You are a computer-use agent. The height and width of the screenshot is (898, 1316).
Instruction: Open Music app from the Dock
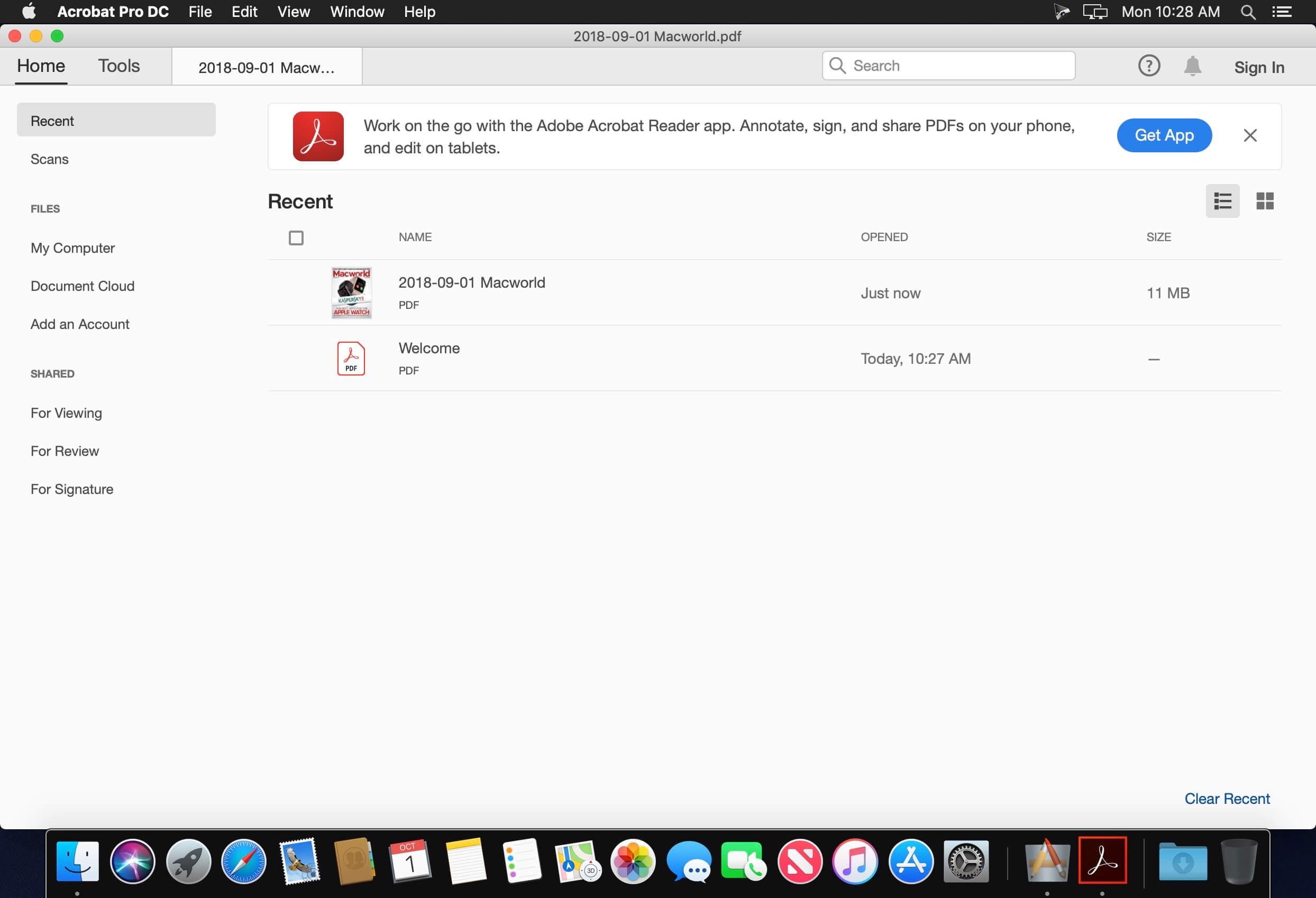point(854,860)
